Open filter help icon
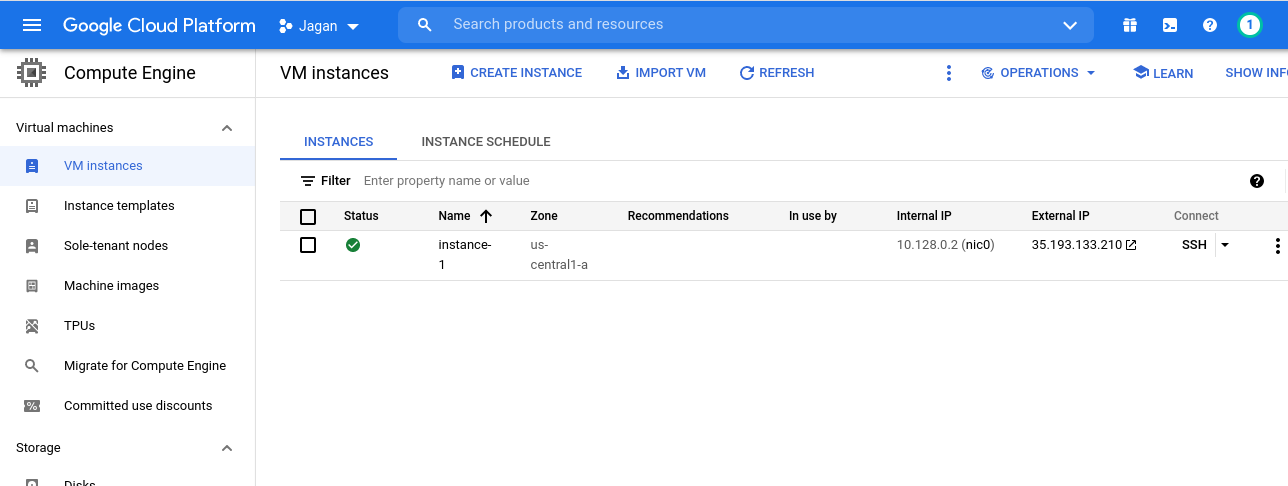This screenshot has width=1288, height=486. click(x=1257, y=181)
